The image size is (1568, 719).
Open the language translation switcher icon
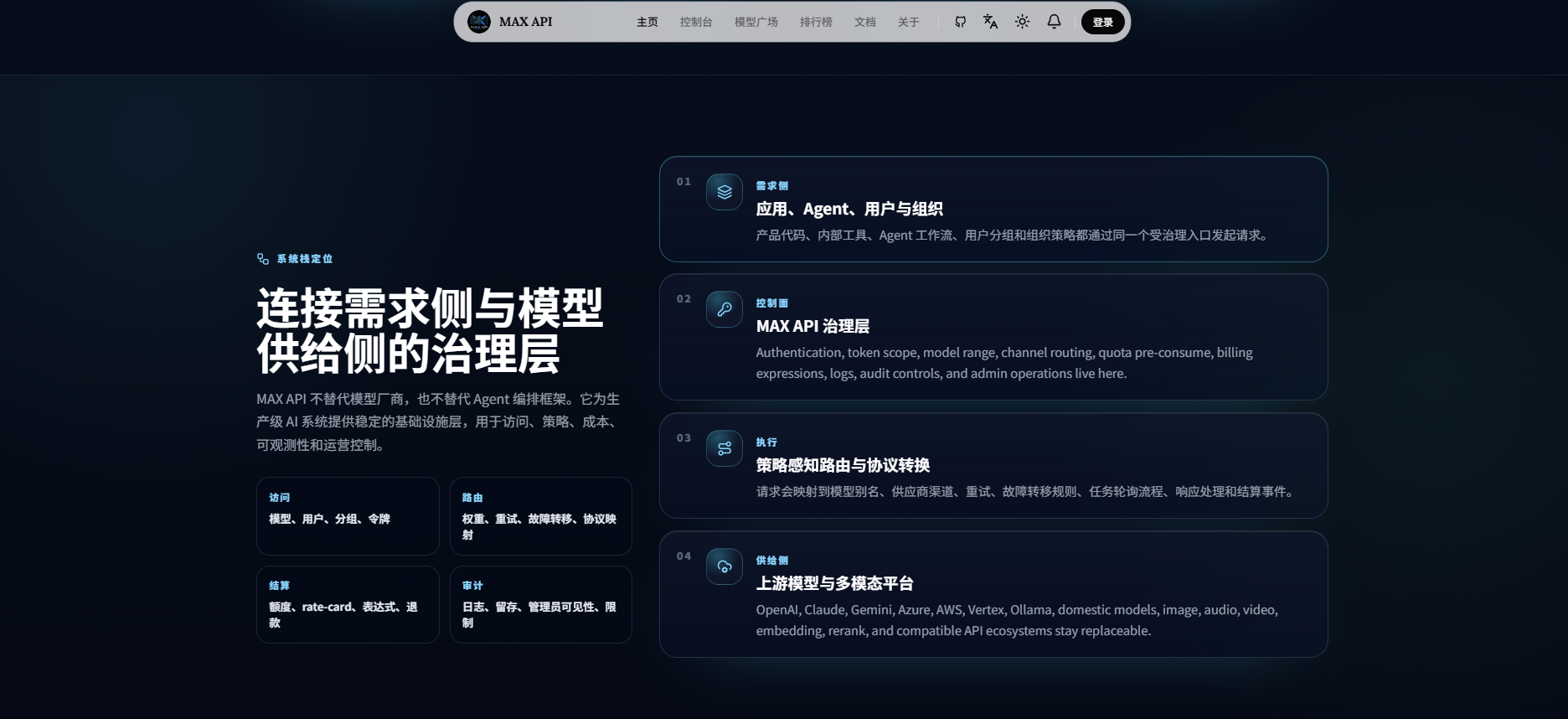pyautogui.click(x=990, y=22)
